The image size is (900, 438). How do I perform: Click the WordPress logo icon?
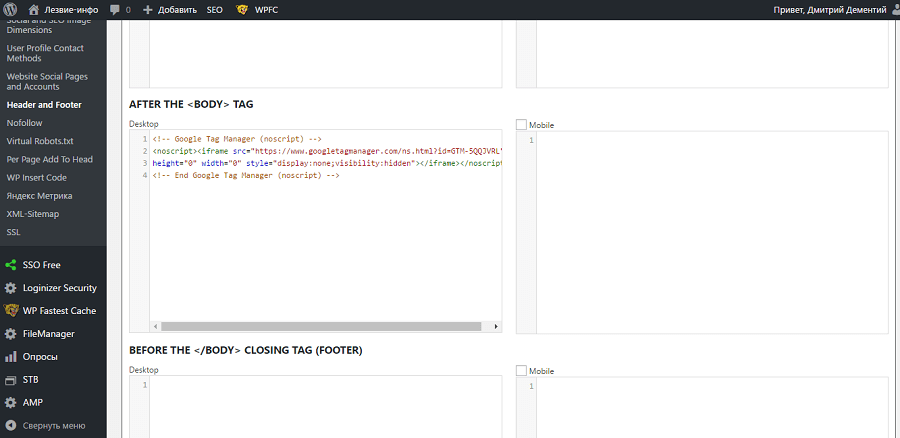click(x=10, y=9)
